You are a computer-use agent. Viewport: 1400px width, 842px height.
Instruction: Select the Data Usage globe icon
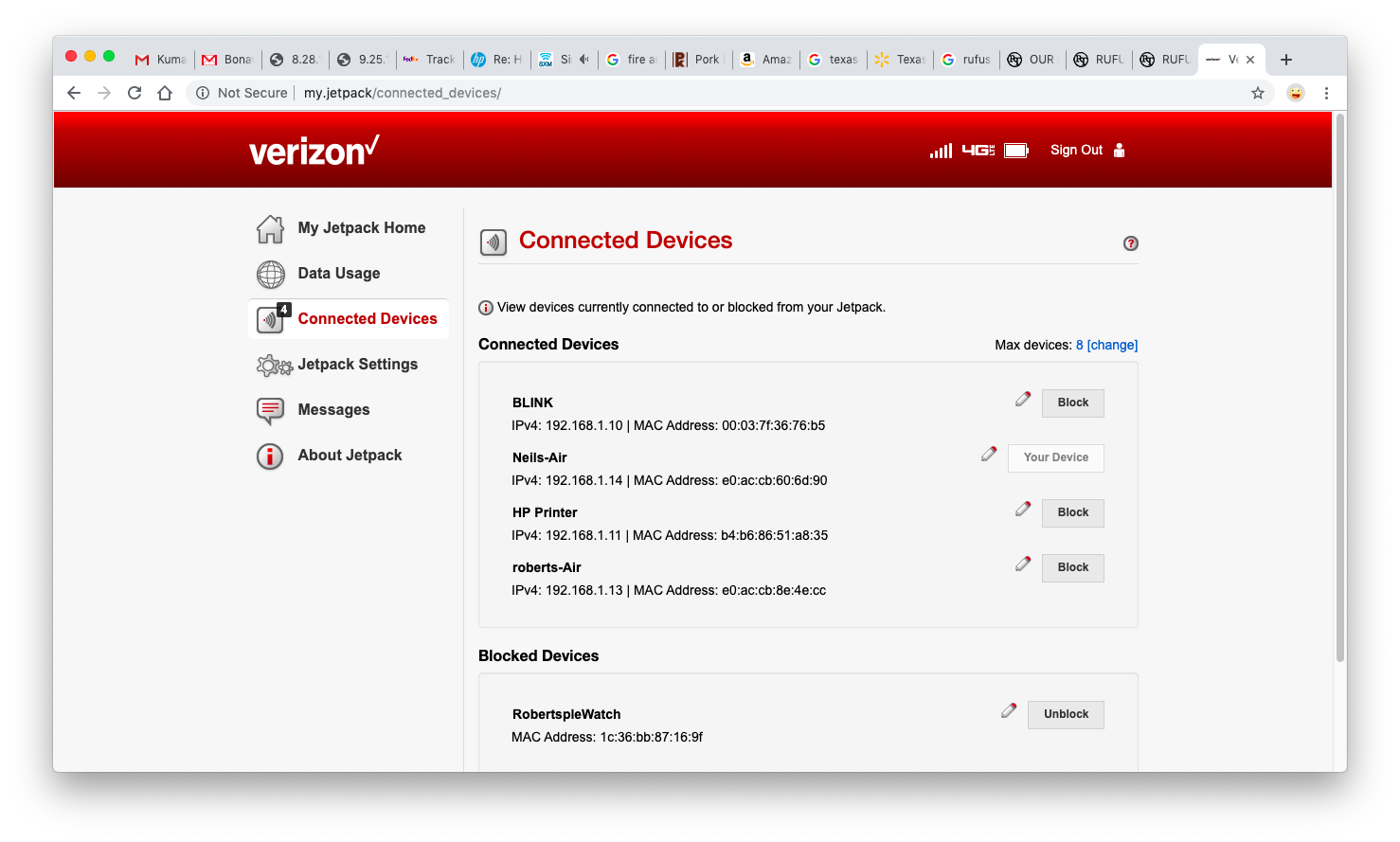270,274
